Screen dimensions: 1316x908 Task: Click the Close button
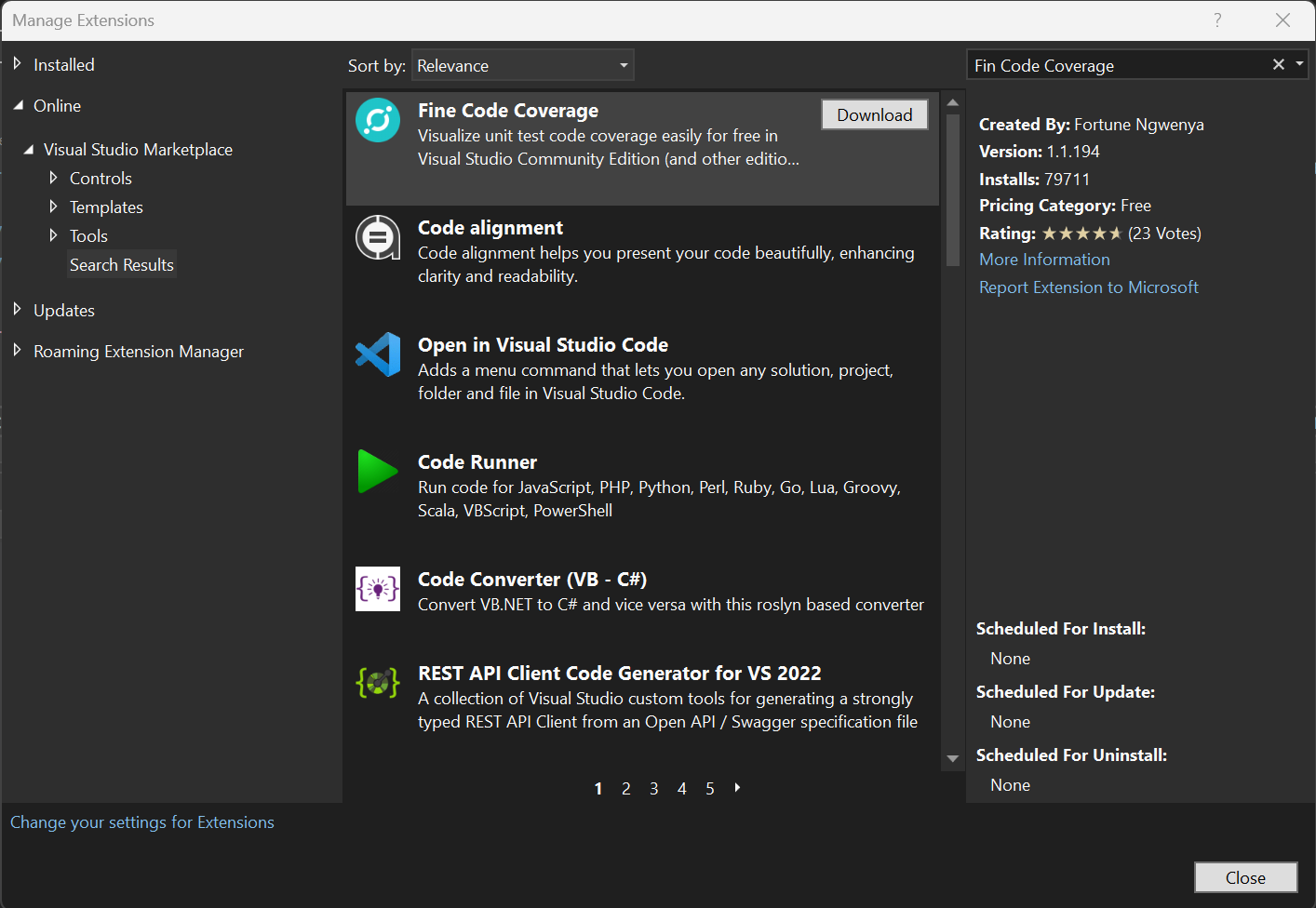(x=1245, y=877)
